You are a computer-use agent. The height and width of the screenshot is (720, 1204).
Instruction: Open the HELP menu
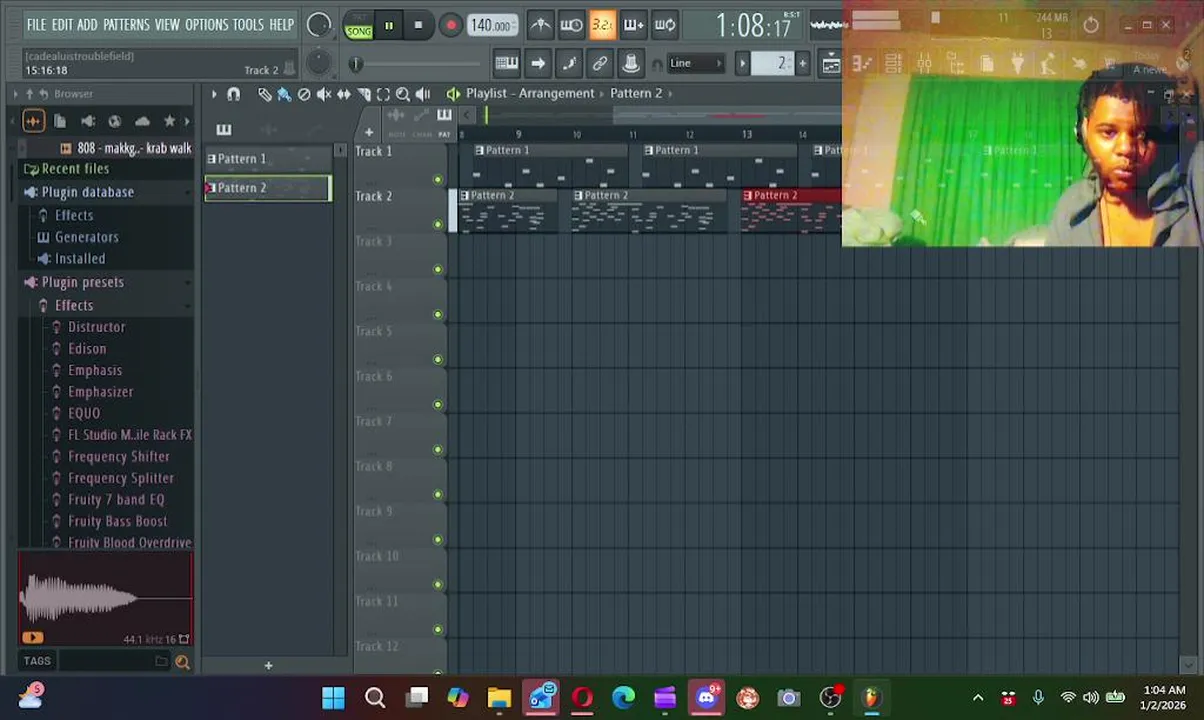click(x=282, y=25)
